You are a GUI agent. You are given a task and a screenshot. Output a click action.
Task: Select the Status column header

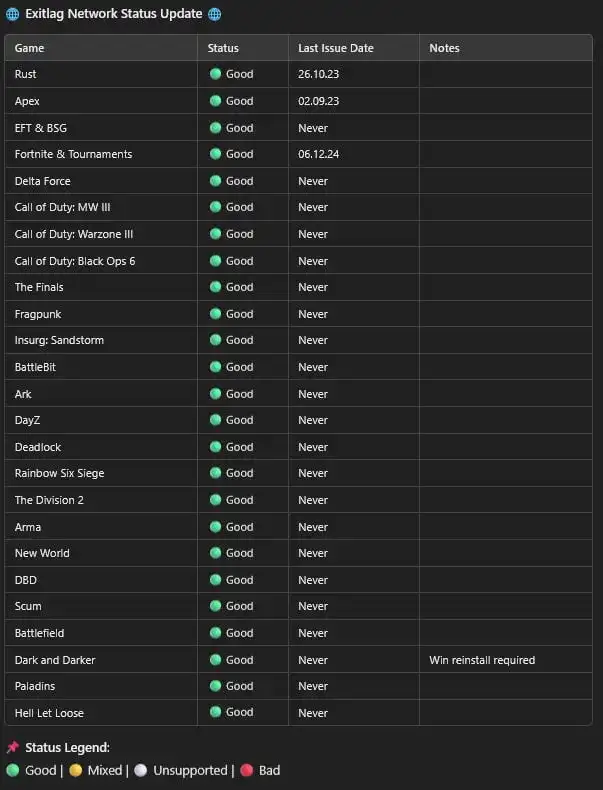point(223,48)
